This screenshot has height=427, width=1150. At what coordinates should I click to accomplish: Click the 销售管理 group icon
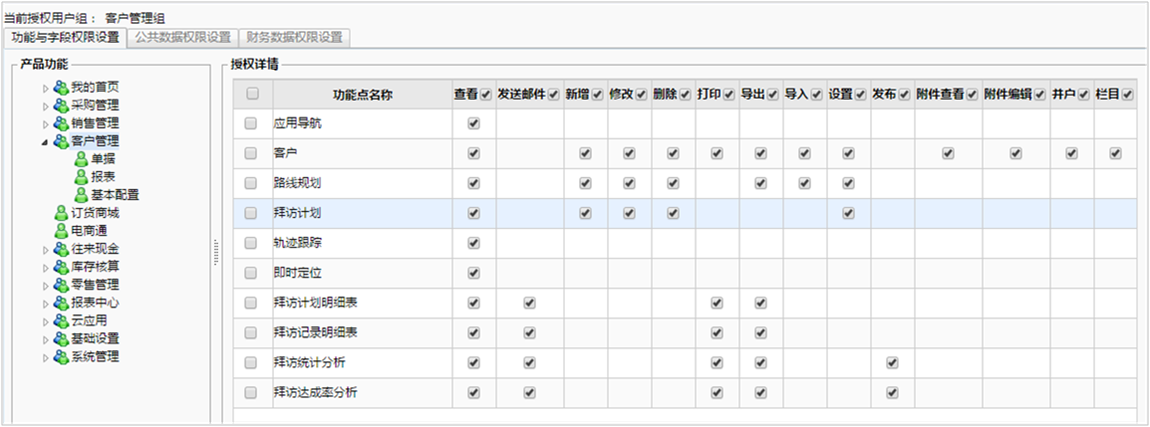[61, 123]
